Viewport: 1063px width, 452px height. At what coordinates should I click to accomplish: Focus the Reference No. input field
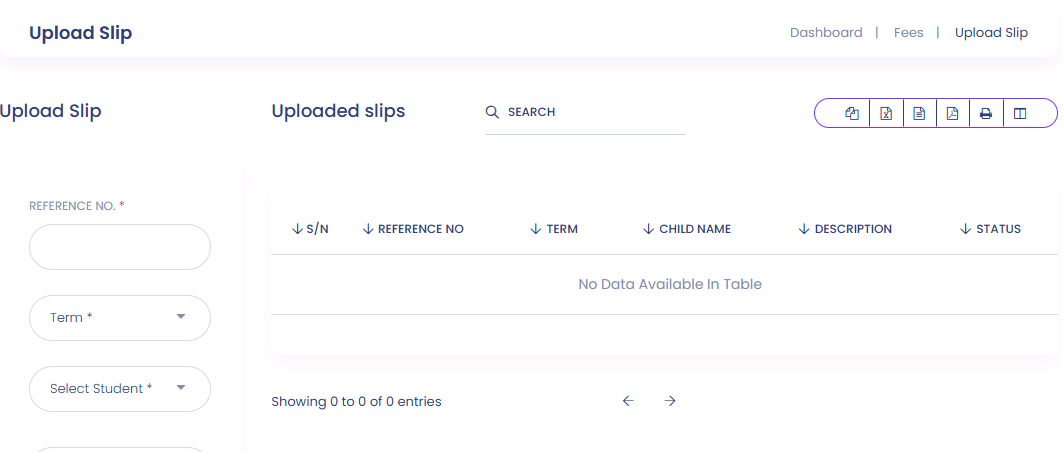click(x=120, y=247)
